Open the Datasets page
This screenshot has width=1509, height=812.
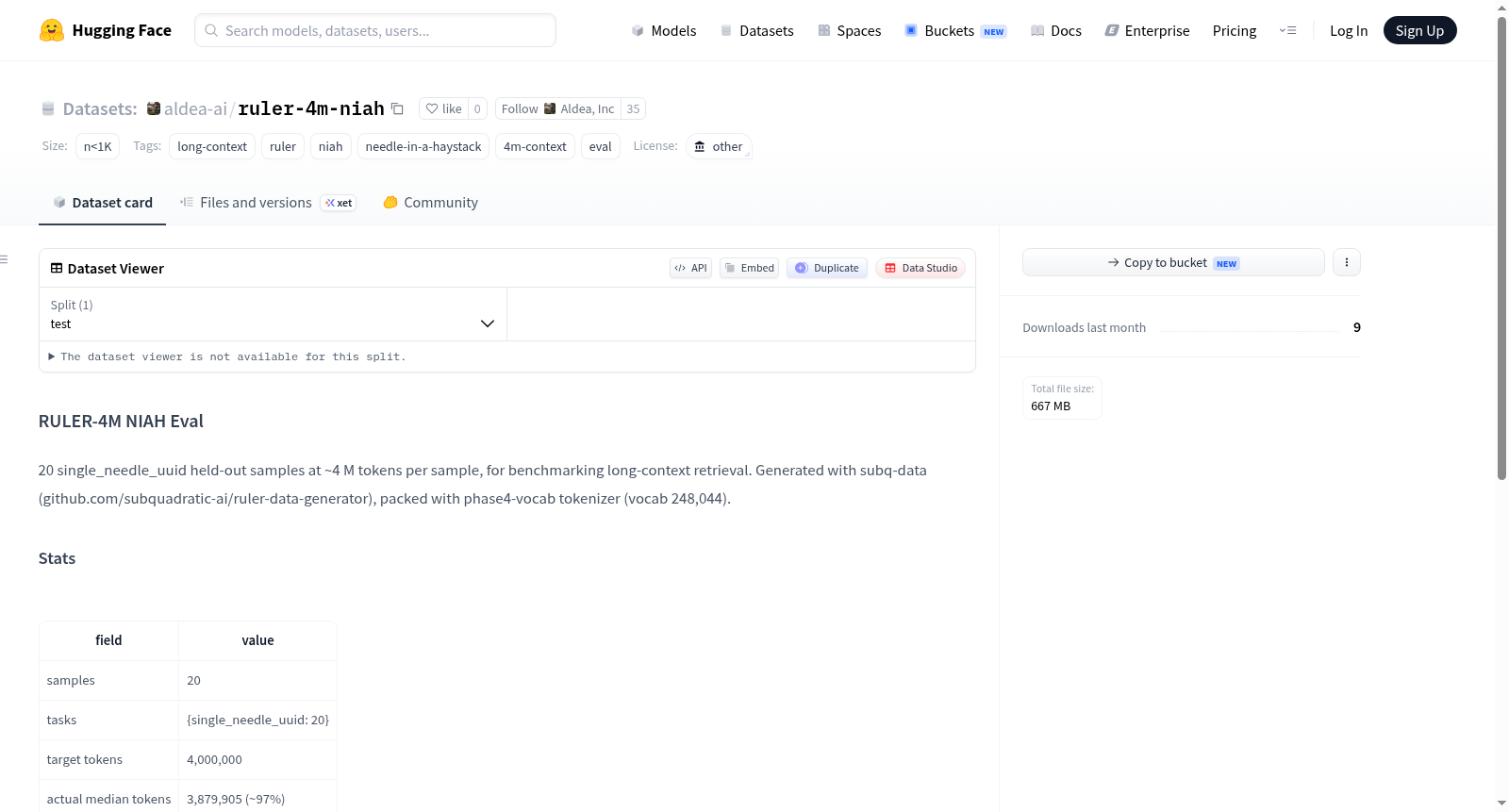[x=757, y=30]
